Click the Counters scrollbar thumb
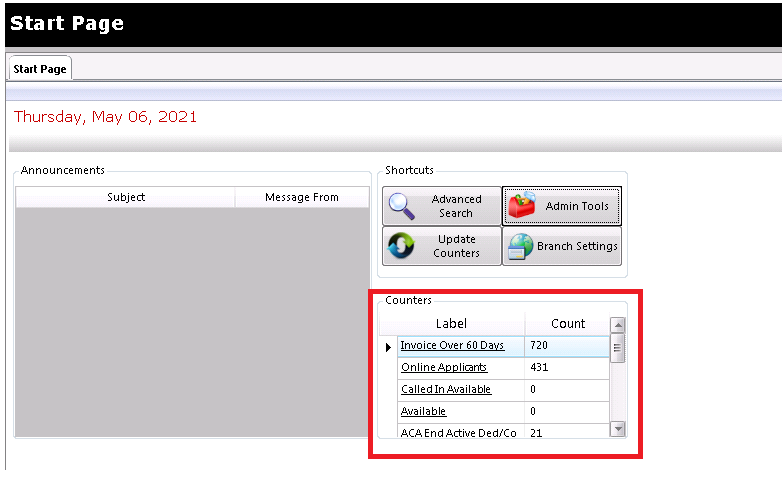Image resolution: width=782 pixels, height=477 pixels. [617, 349]
